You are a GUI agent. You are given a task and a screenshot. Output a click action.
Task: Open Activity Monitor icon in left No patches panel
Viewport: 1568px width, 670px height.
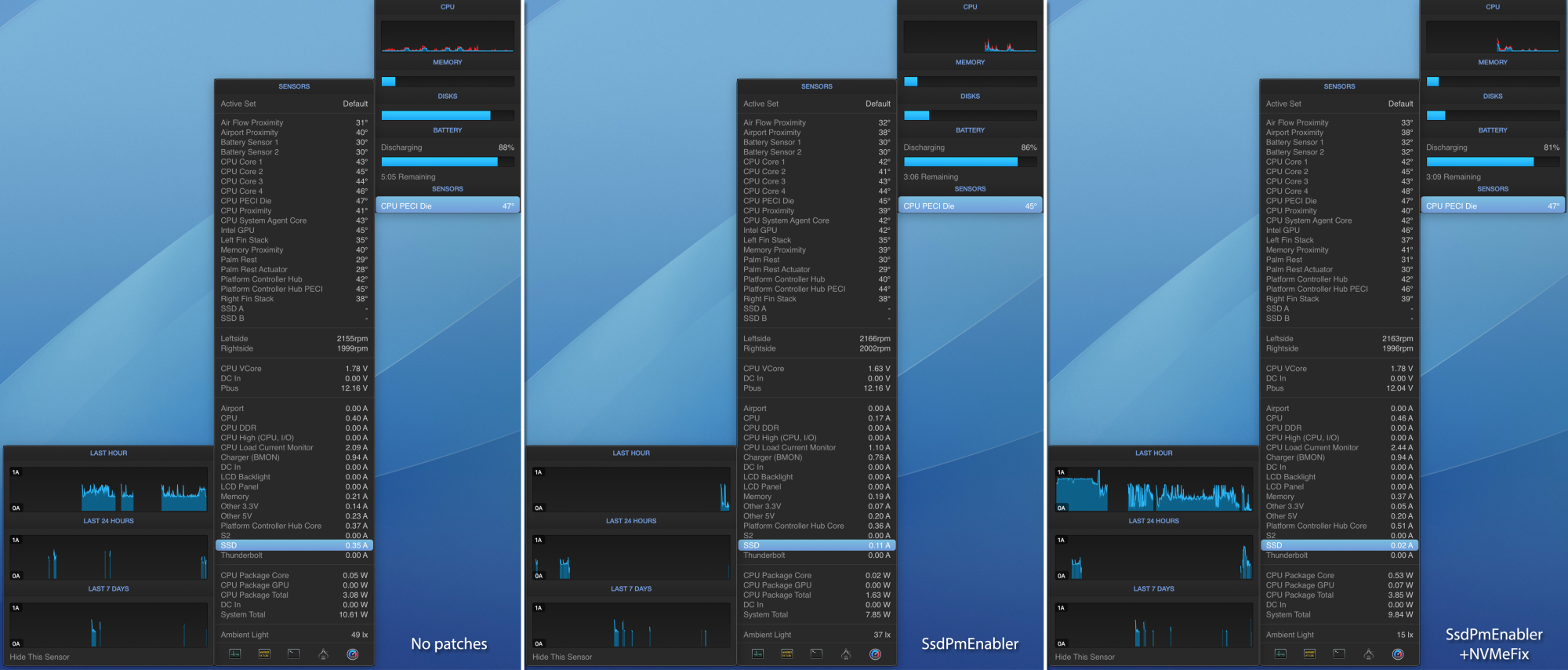pos(234,654)
